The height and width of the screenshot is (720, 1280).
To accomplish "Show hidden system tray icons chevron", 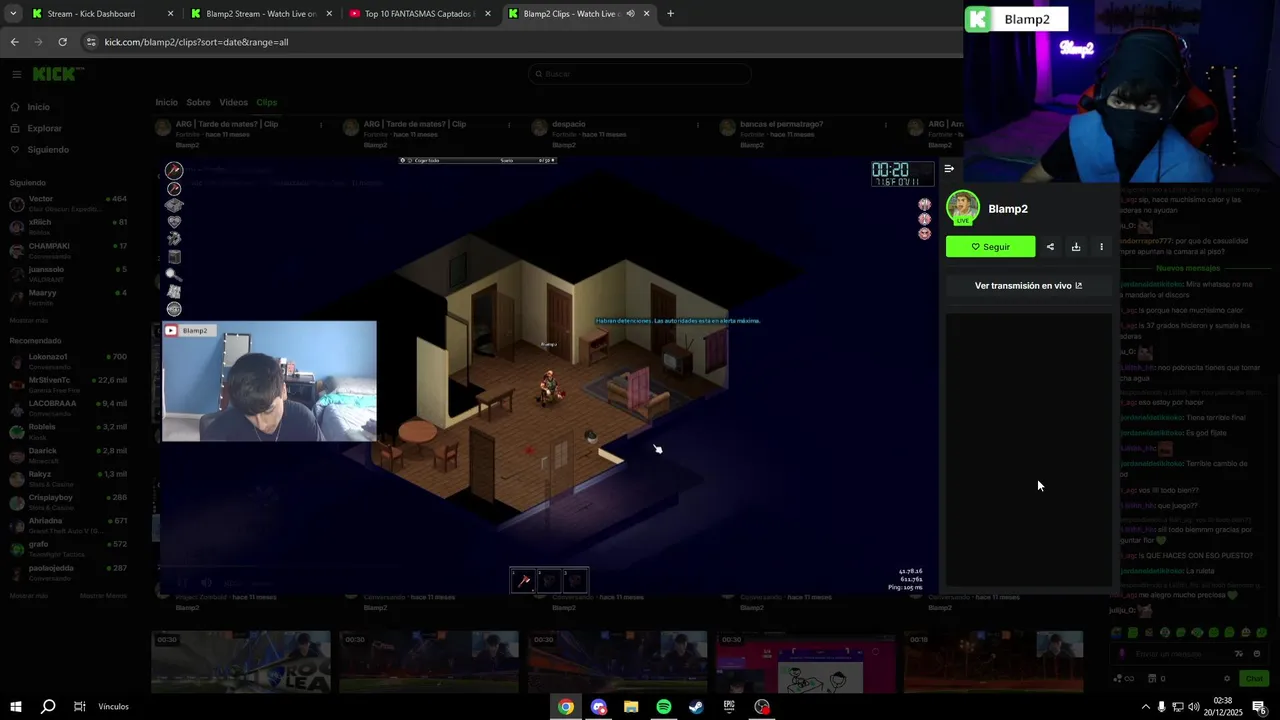I will (1145, 707).
